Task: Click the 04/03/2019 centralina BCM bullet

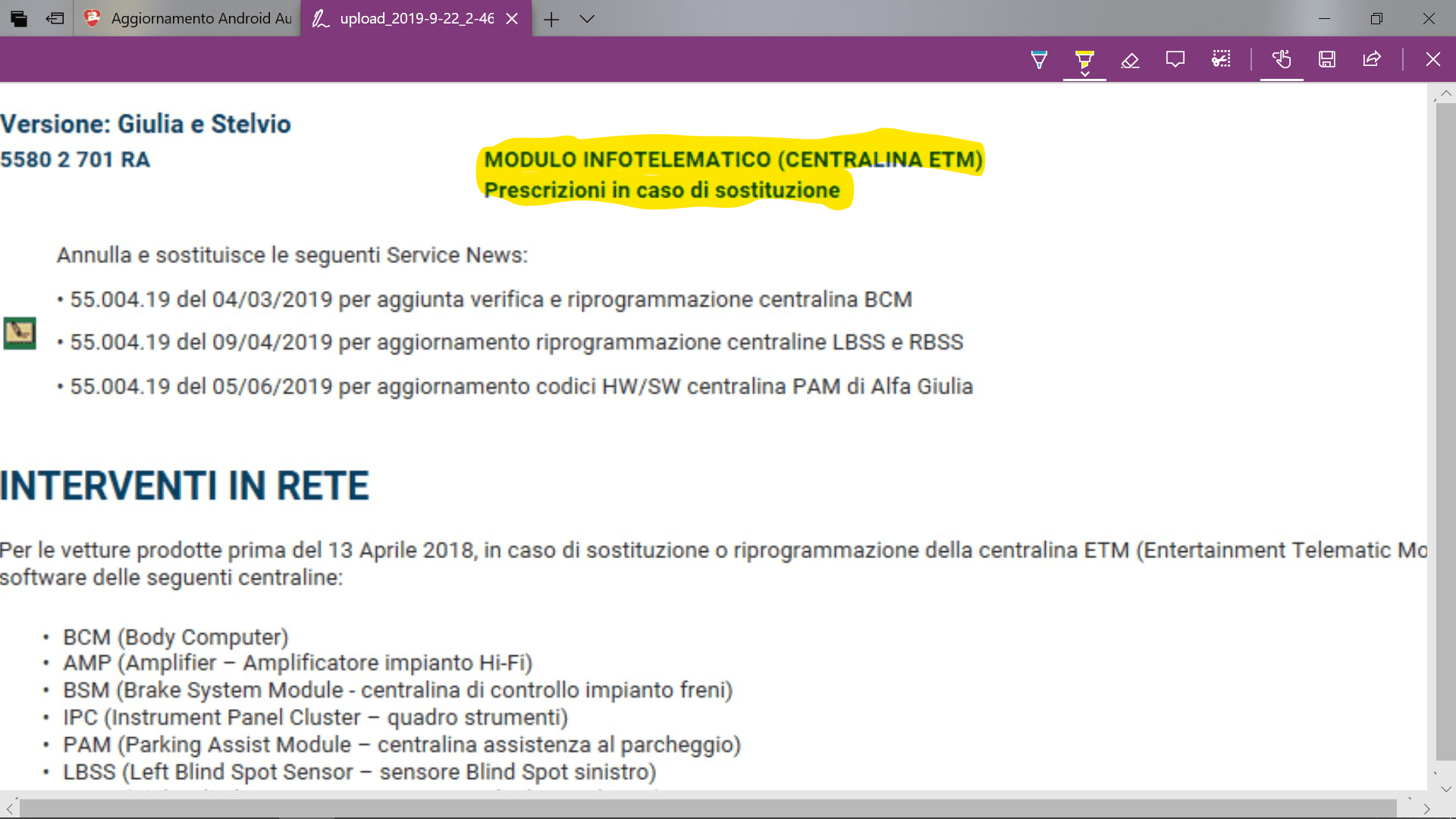Action: click(485, 300)
